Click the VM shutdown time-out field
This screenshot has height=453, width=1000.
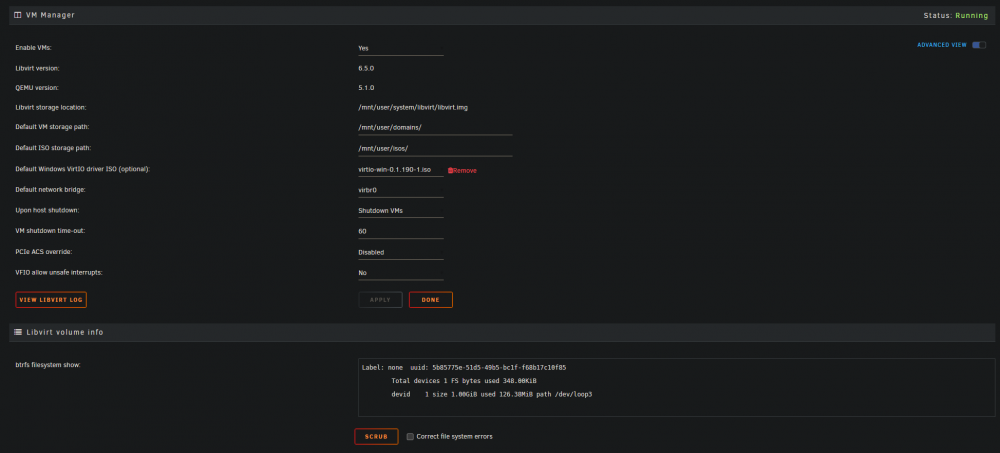click(401, 232)
